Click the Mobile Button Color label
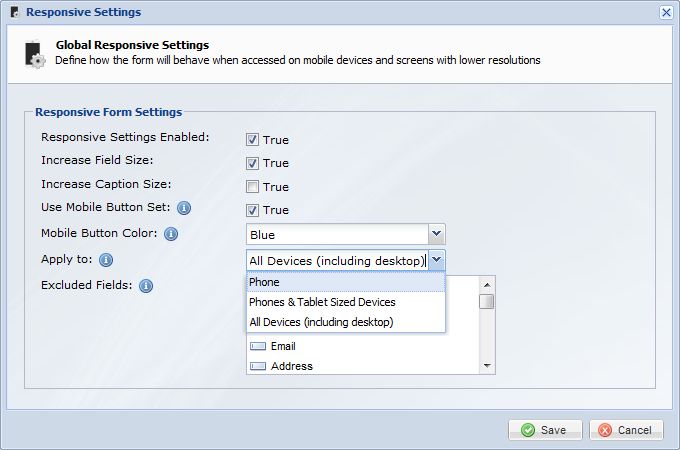 click(x=99, y=233)
